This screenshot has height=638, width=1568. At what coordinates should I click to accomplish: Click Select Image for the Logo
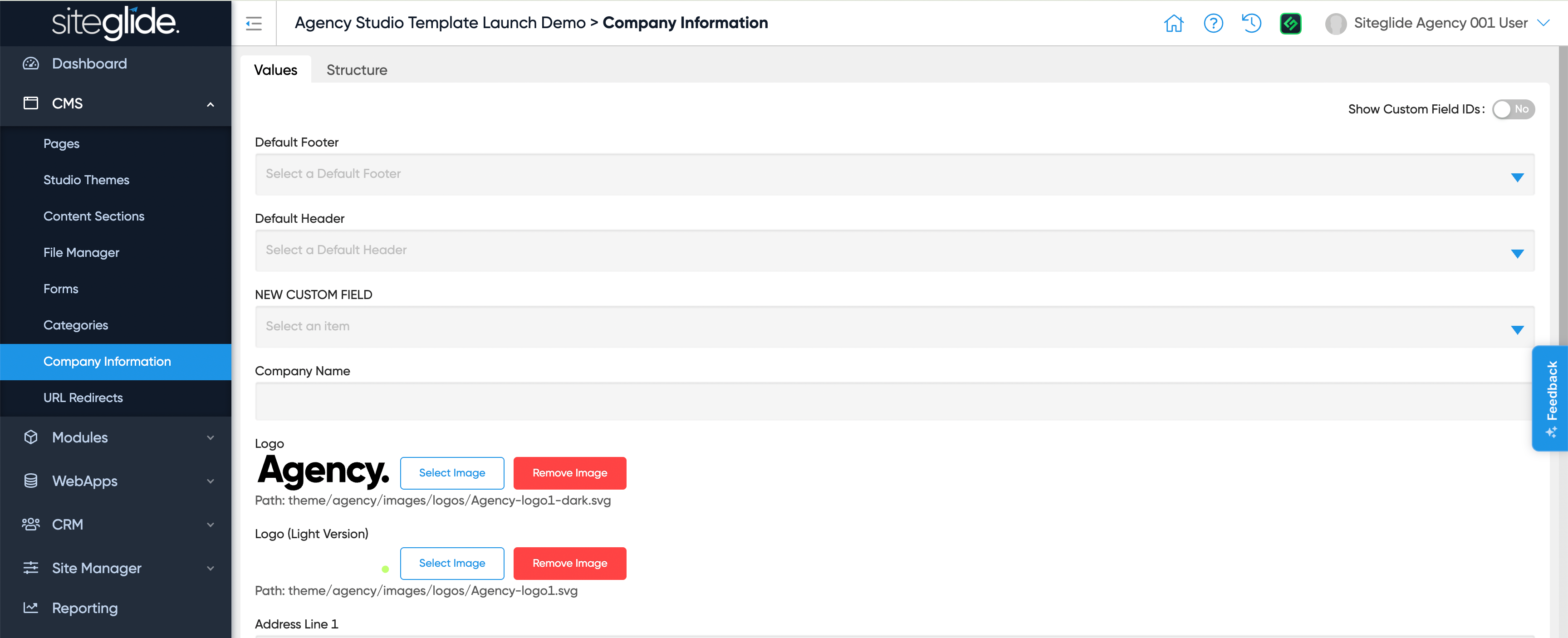pyautogui.click(x=451, y=473)
